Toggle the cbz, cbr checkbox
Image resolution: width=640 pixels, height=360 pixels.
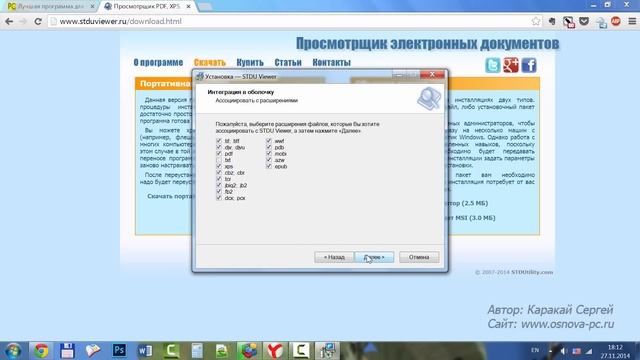click(x=219, y=173)
